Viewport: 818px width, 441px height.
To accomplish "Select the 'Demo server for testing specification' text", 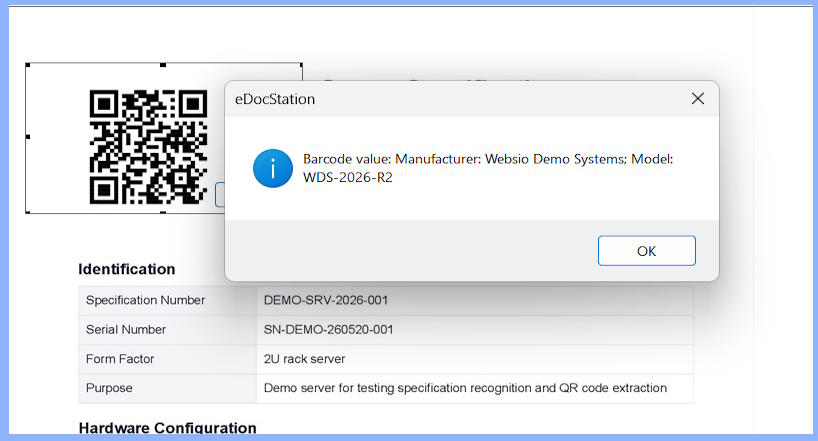I will coord(365,388).
